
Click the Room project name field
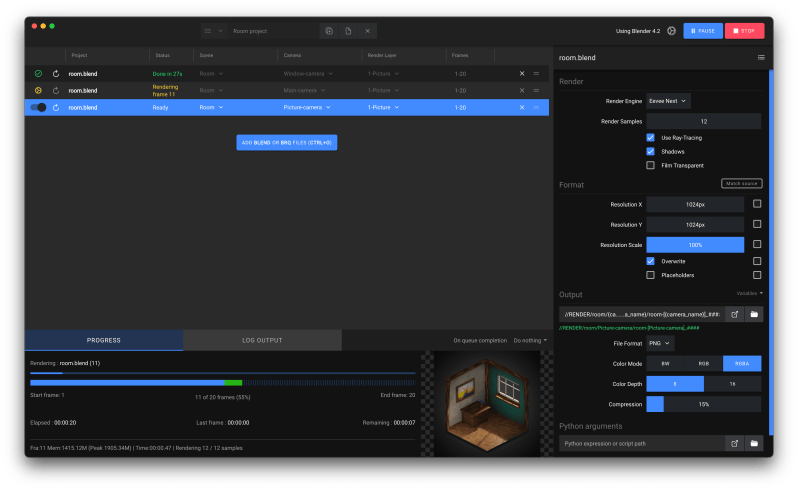pos(274,31)
